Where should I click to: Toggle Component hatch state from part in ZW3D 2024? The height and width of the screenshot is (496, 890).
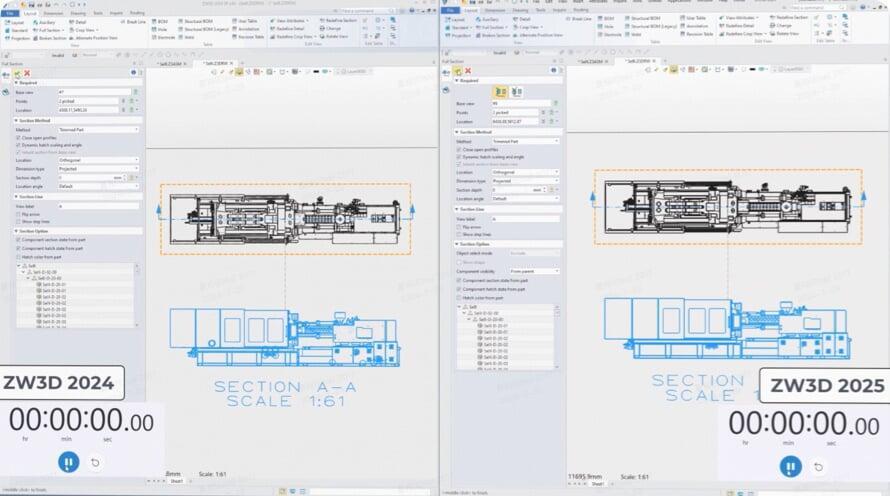pyautogui.click(x=19, y=249)
